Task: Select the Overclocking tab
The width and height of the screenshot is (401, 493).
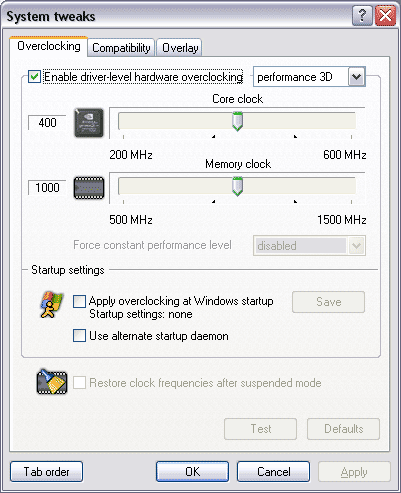Action: click(x=49, y=46)
